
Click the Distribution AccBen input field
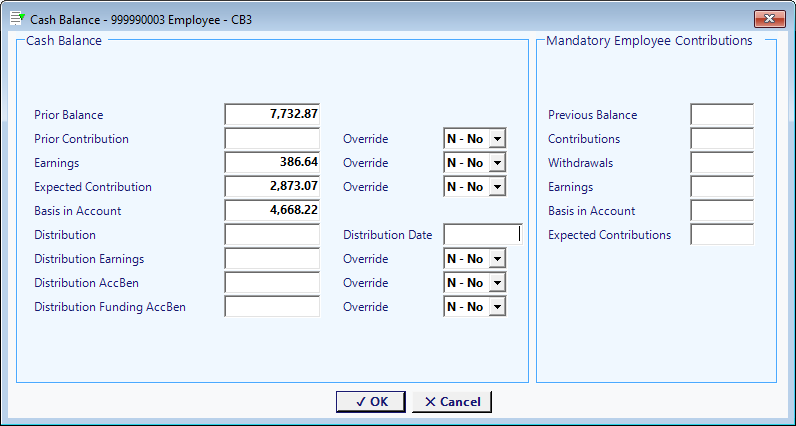272,282
